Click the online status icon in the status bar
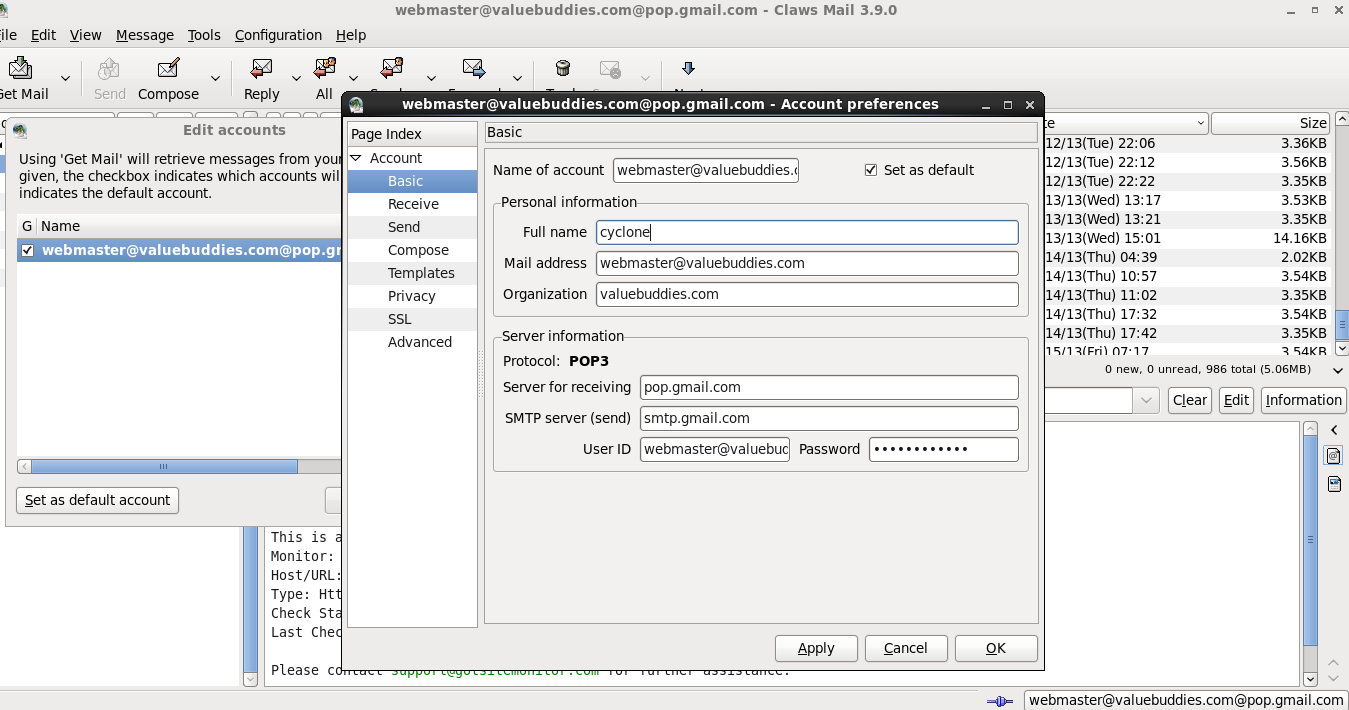The height and width of the screenshot is (710, 1349). [1000, 701]
